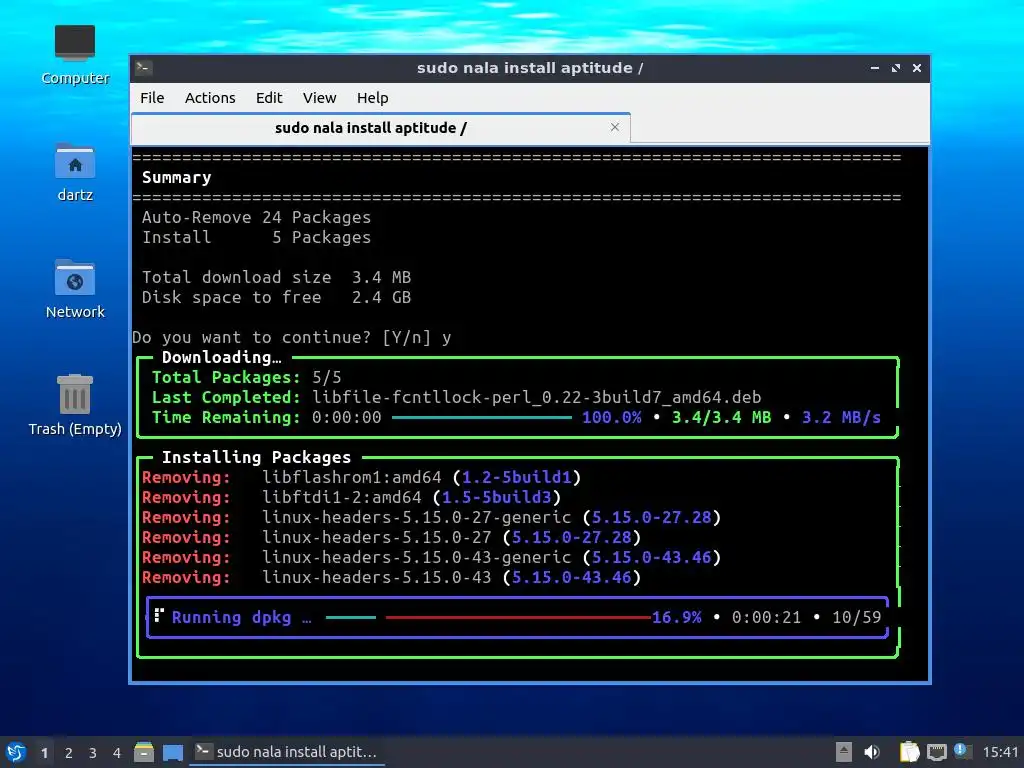Open the Network desktop icon
The image size is (1024, 768).
click(75, 289)
